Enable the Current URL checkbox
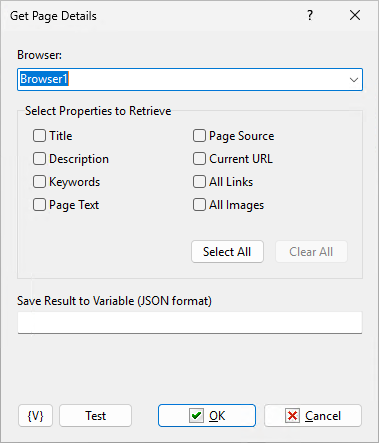 pos(199,159)
